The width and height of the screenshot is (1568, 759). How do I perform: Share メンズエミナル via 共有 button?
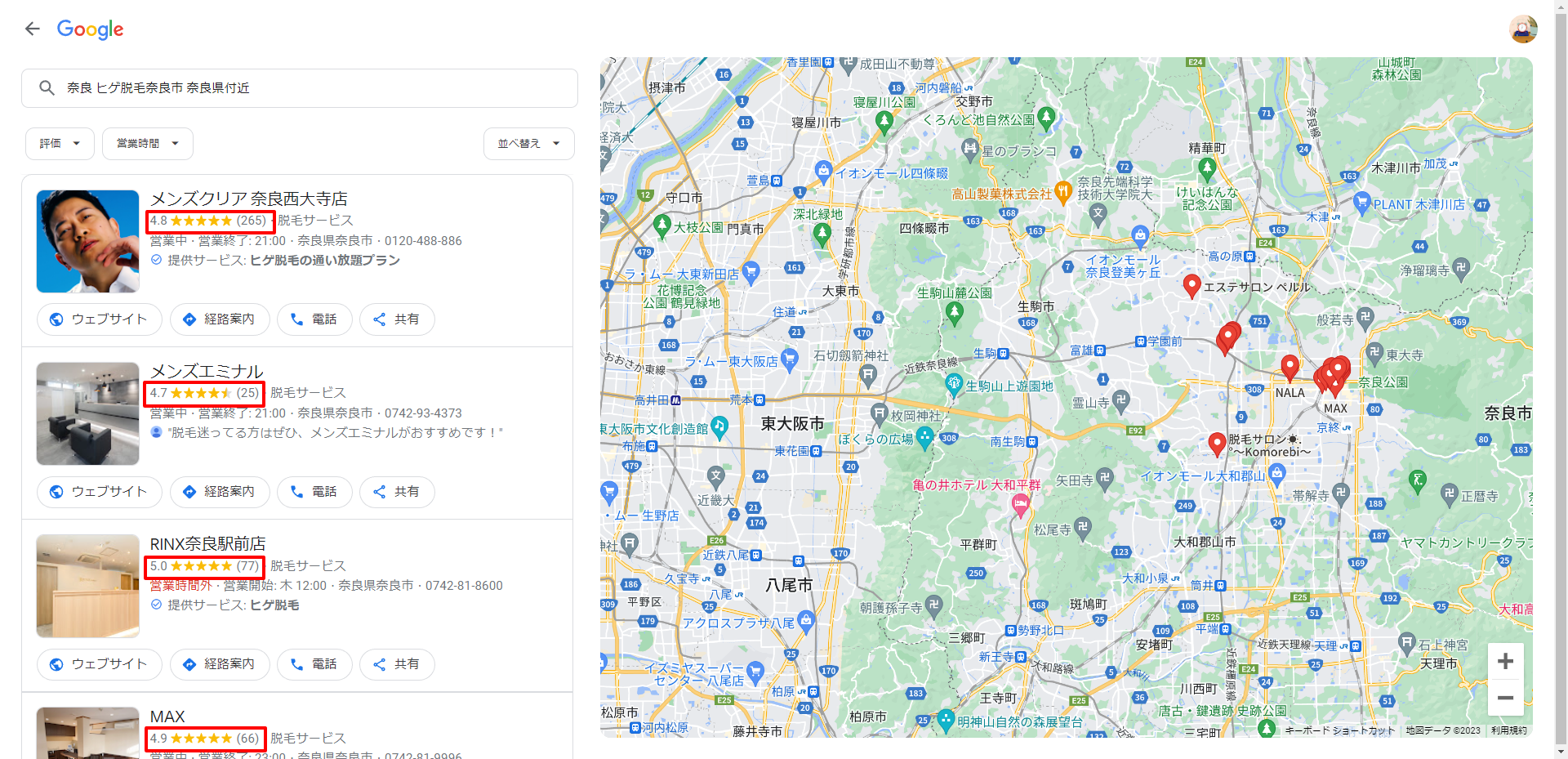click(397, 492)
